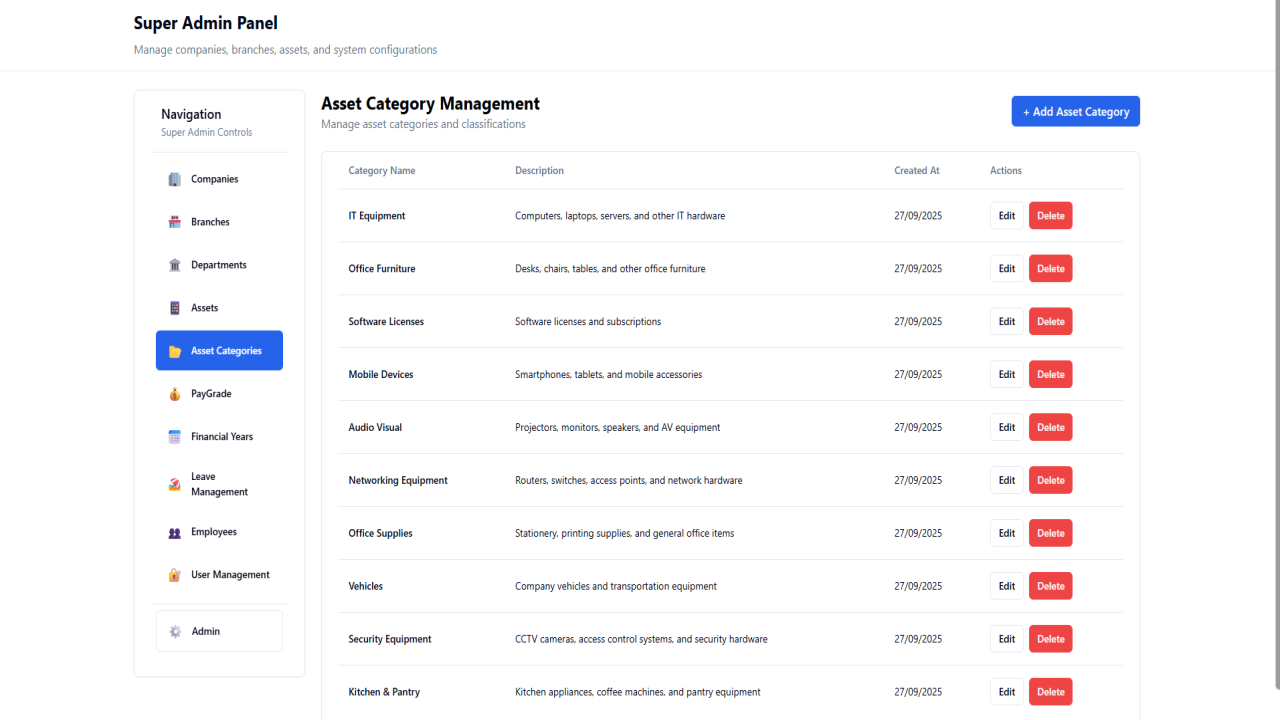
Task: Delete the IT Equipment category
Action: [1050, 216]
